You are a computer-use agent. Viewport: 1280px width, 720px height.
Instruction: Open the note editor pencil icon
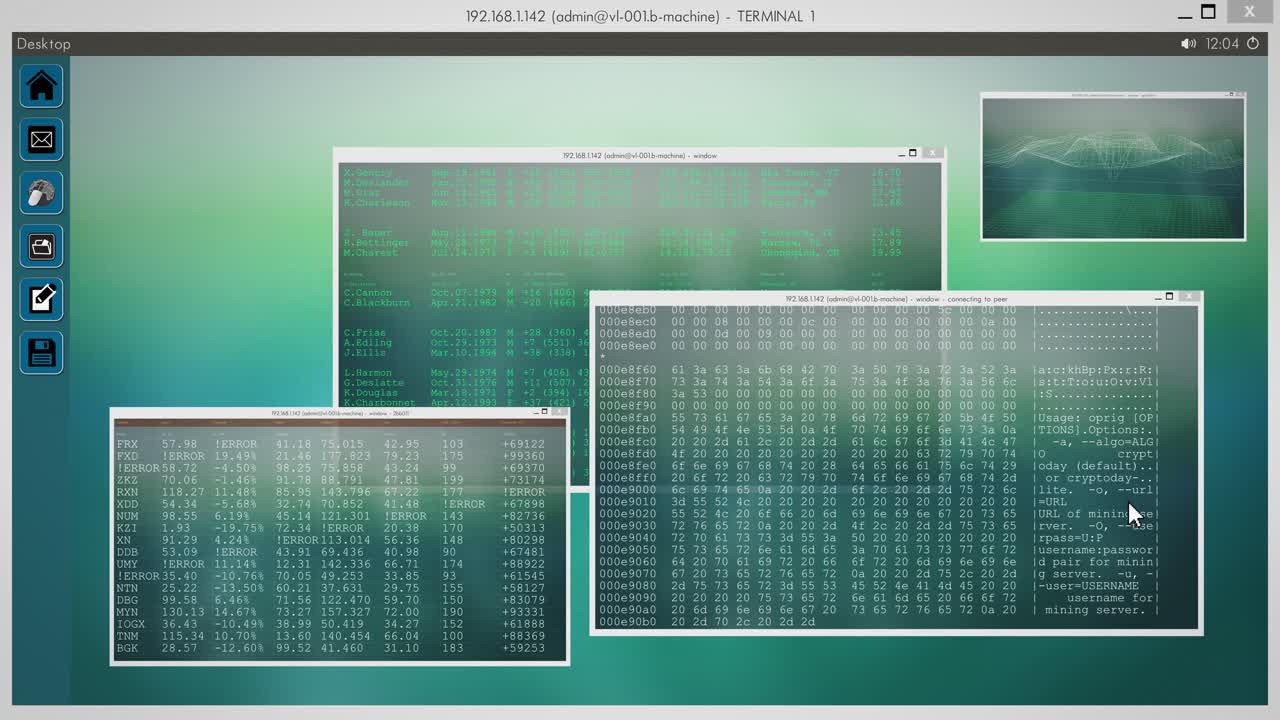pos(41,299)
